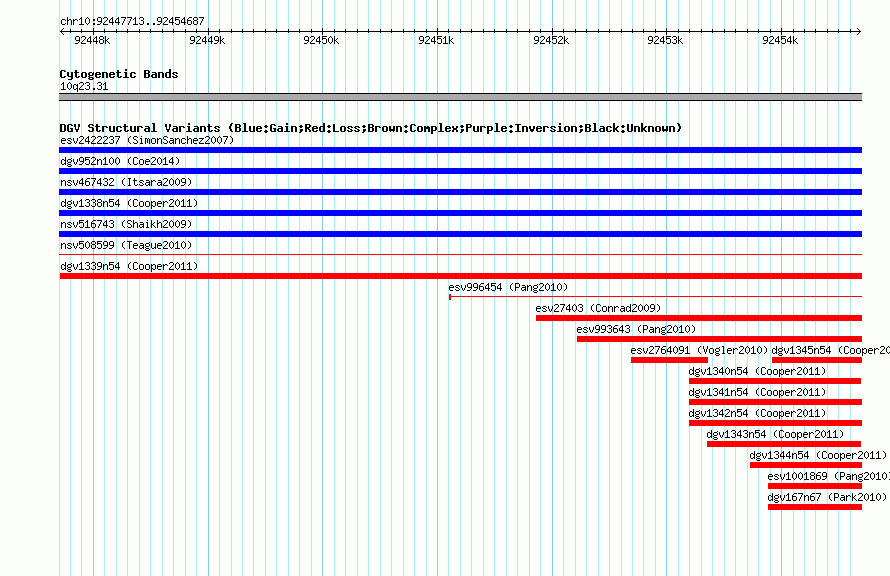Open the esv996454 (Pang2010) label
Image resolution: width=890 pixels, height=576 pixels.
click(x=508, y=287)
